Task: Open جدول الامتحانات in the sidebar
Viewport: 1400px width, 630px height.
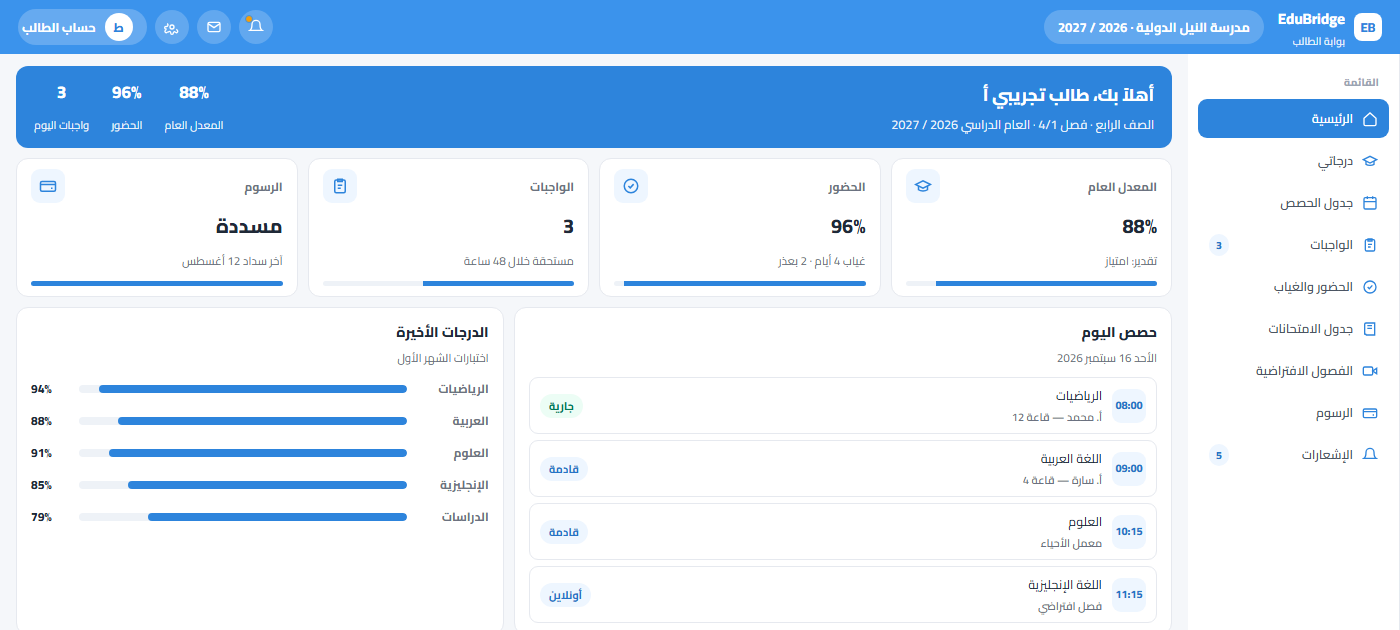Action: coord(1293,328)
